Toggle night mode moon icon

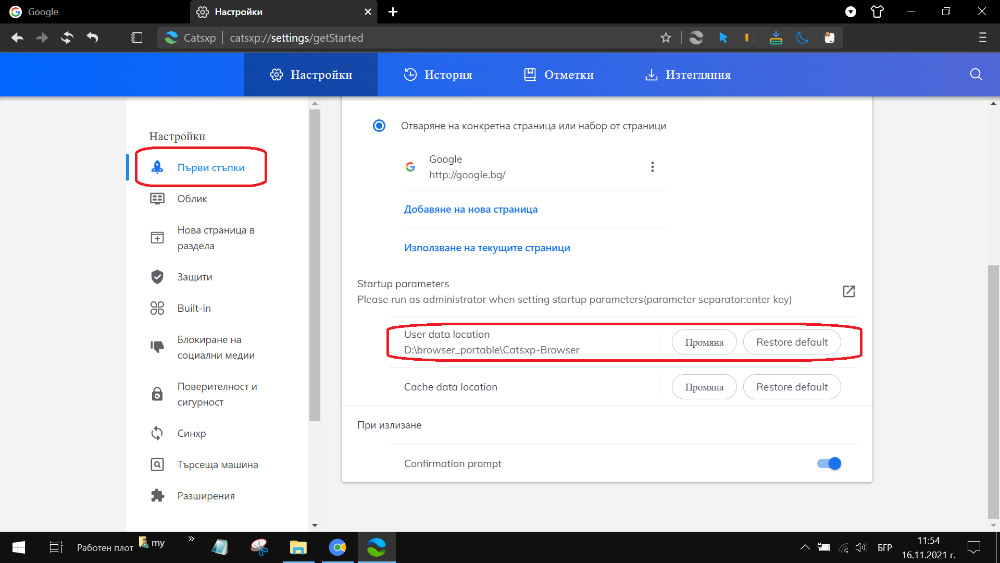pos(802,38)
